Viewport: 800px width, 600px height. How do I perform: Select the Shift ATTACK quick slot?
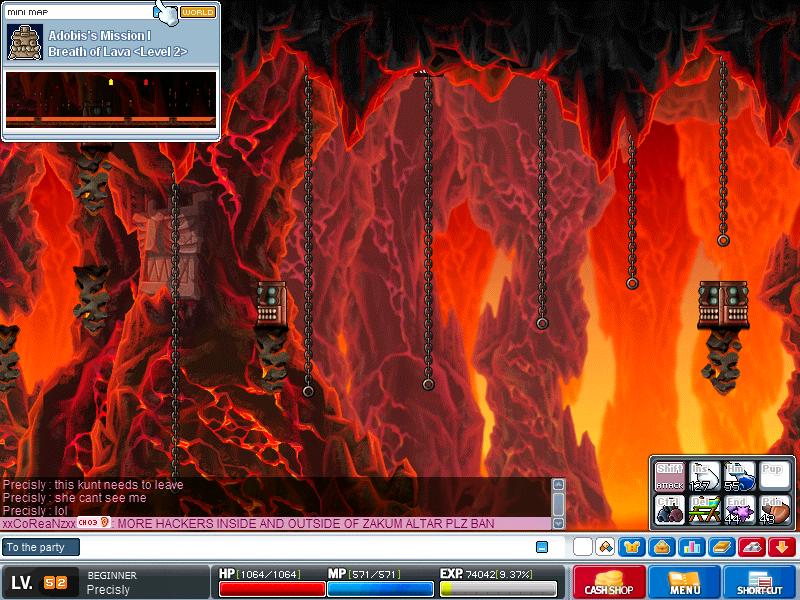point(670,477)
